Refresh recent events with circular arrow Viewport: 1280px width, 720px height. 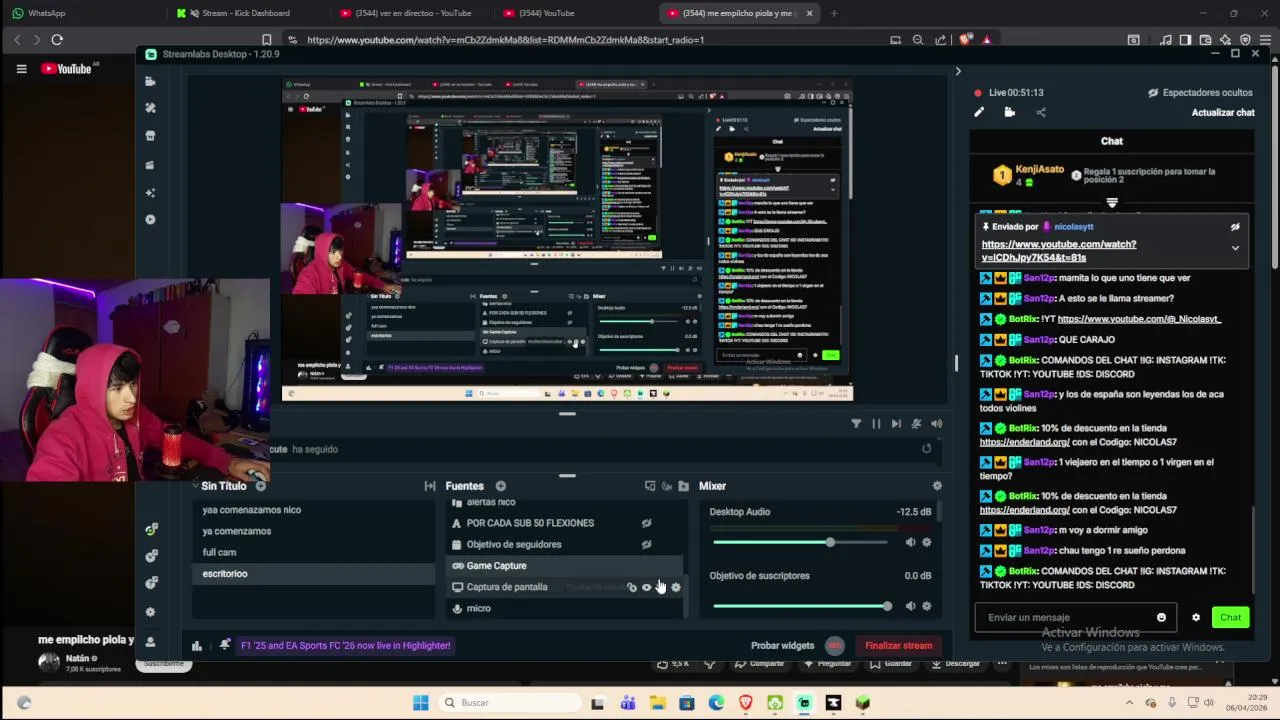tap(926, 449)
